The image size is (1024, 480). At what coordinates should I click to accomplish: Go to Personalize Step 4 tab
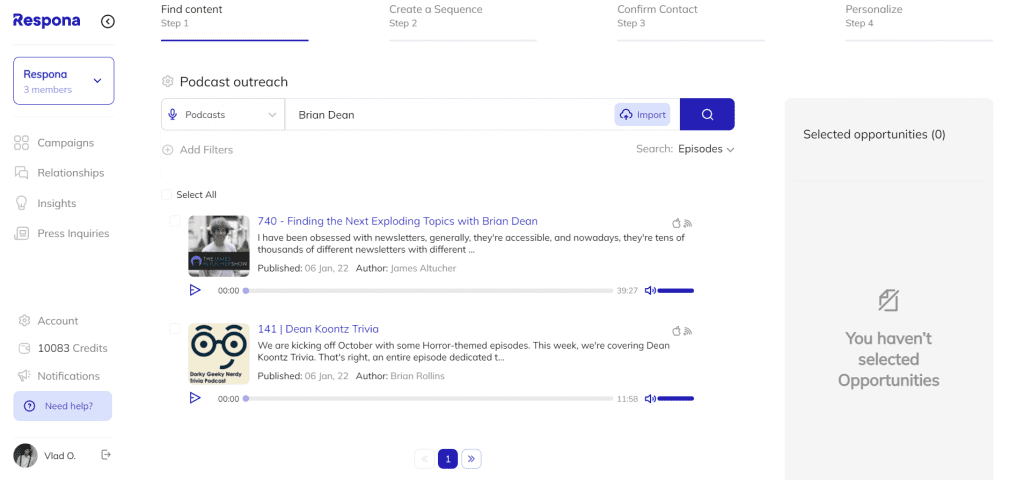[x=919, y=21]
